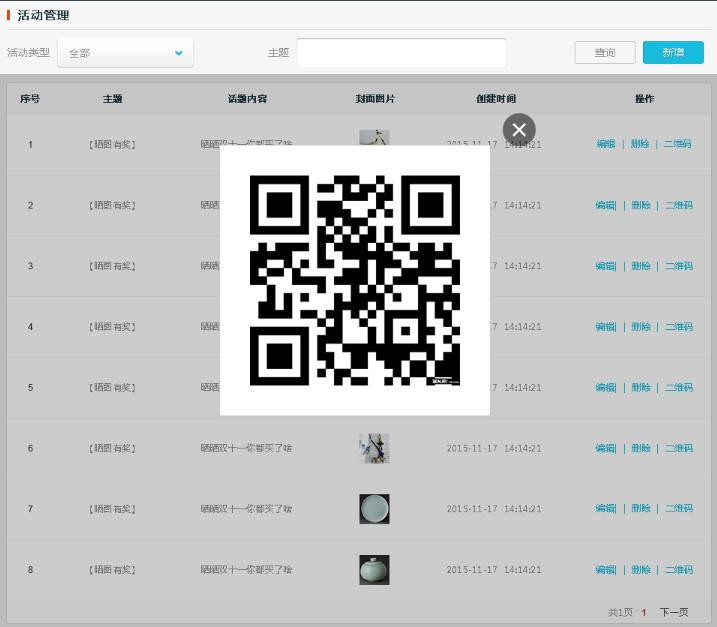Click the 话题内容 text in row 6
The width and height of the screenshot is (717, 627).
pyautogui.click(x=246, y=448)
